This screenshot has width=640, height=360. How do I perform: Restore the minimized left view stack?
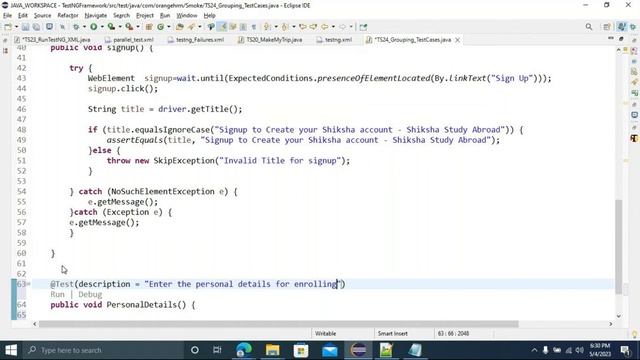(x=6, y=40)
